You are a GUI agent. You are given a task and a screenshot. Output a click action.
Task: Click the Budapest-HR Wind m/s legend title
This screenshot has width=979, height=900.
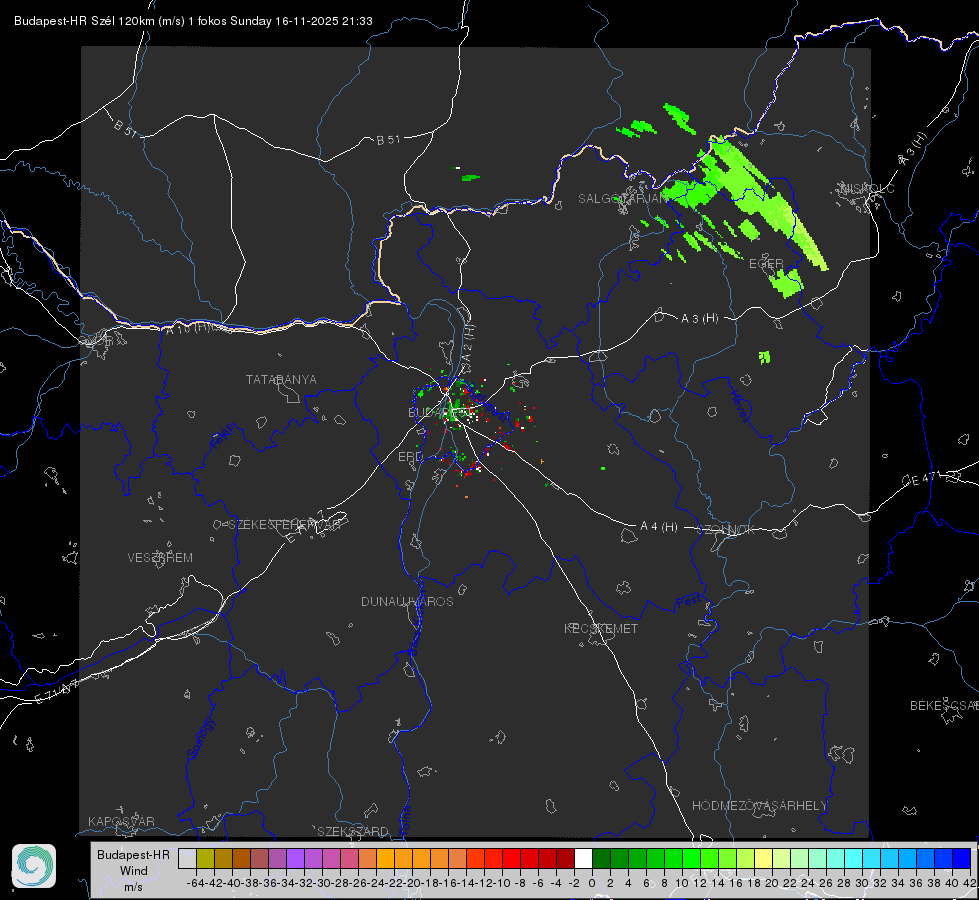[134, 871]
